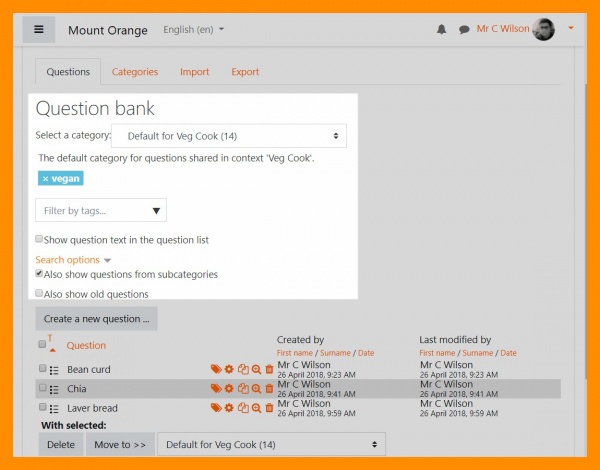The width and height of the screenshot is (600, 470).
Task: Expand the English (en) language menu
Action: pos(193,30)
